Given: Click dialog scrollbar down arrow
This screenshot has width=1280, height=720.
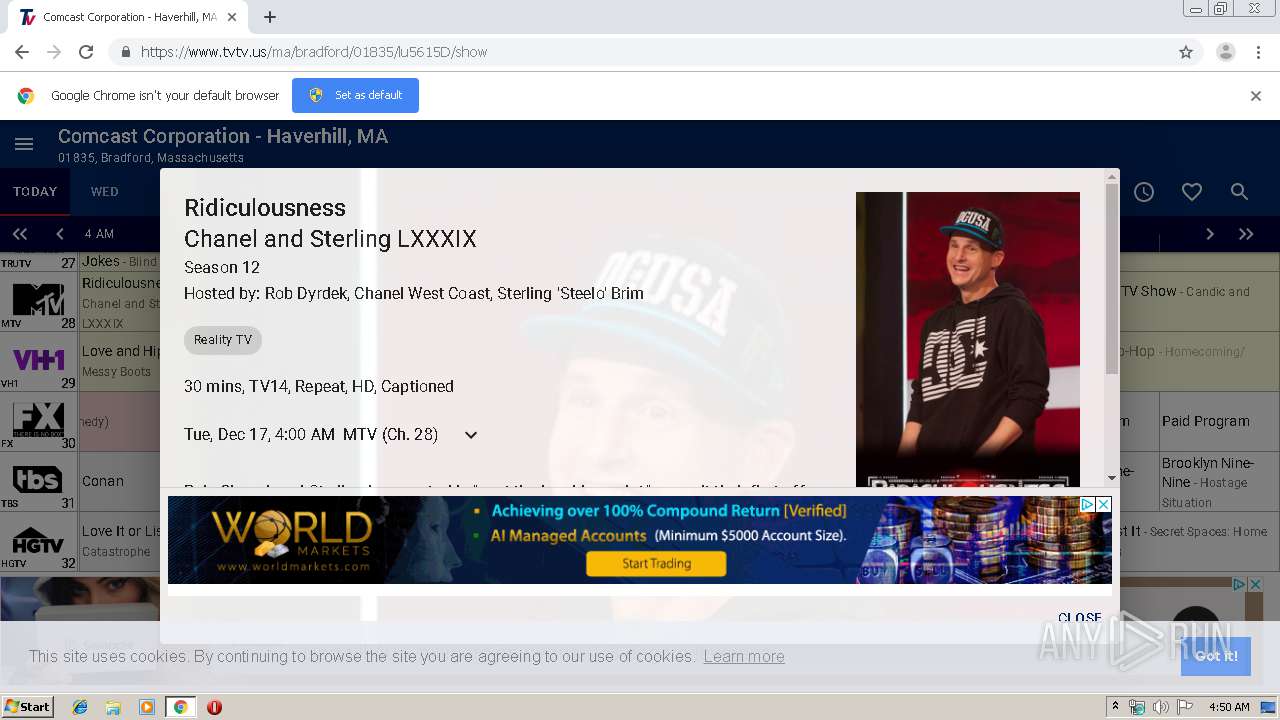Looking at the screenshot, I should (1112, 478).
